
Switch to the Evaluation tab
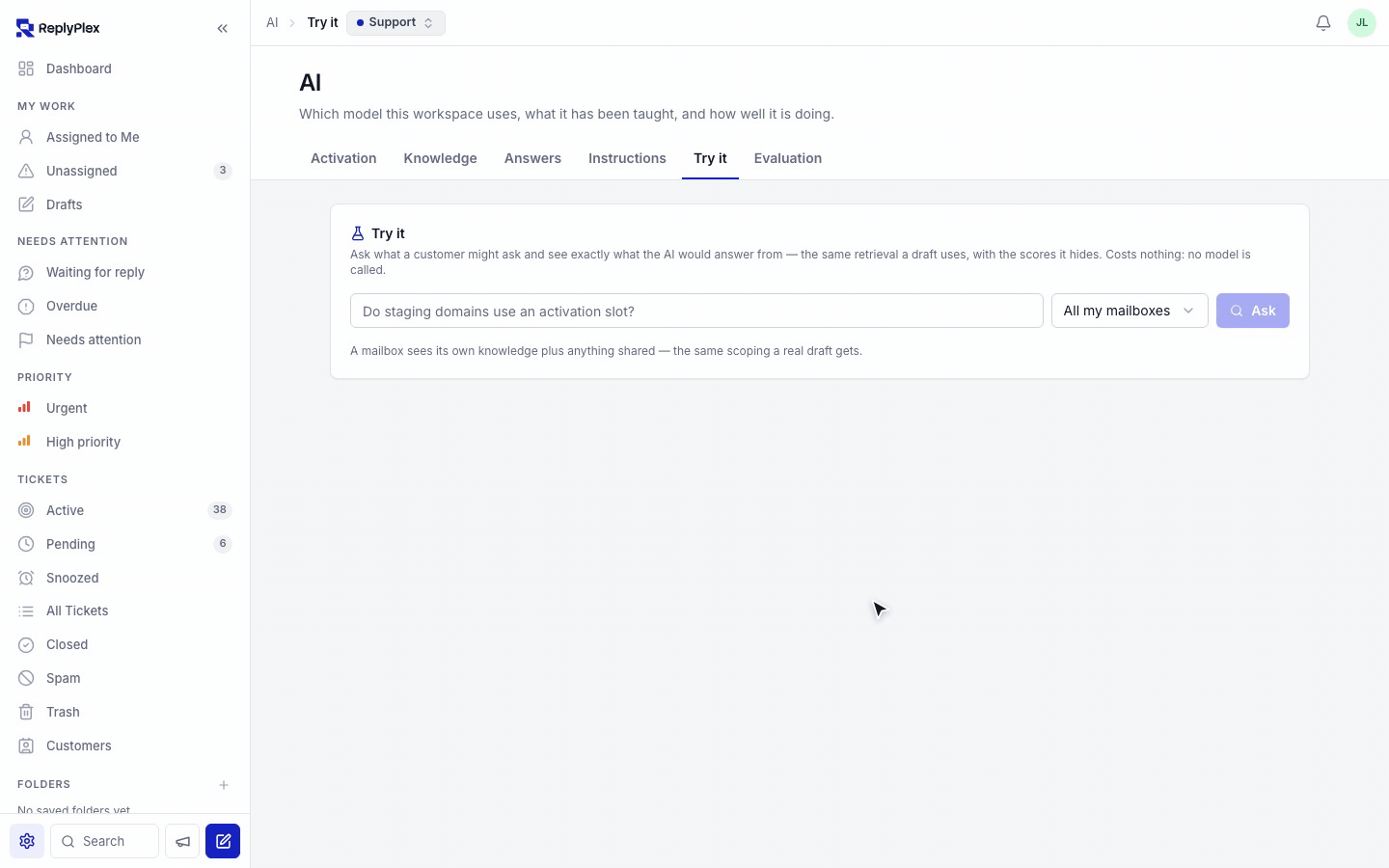(x=788, y=158)
